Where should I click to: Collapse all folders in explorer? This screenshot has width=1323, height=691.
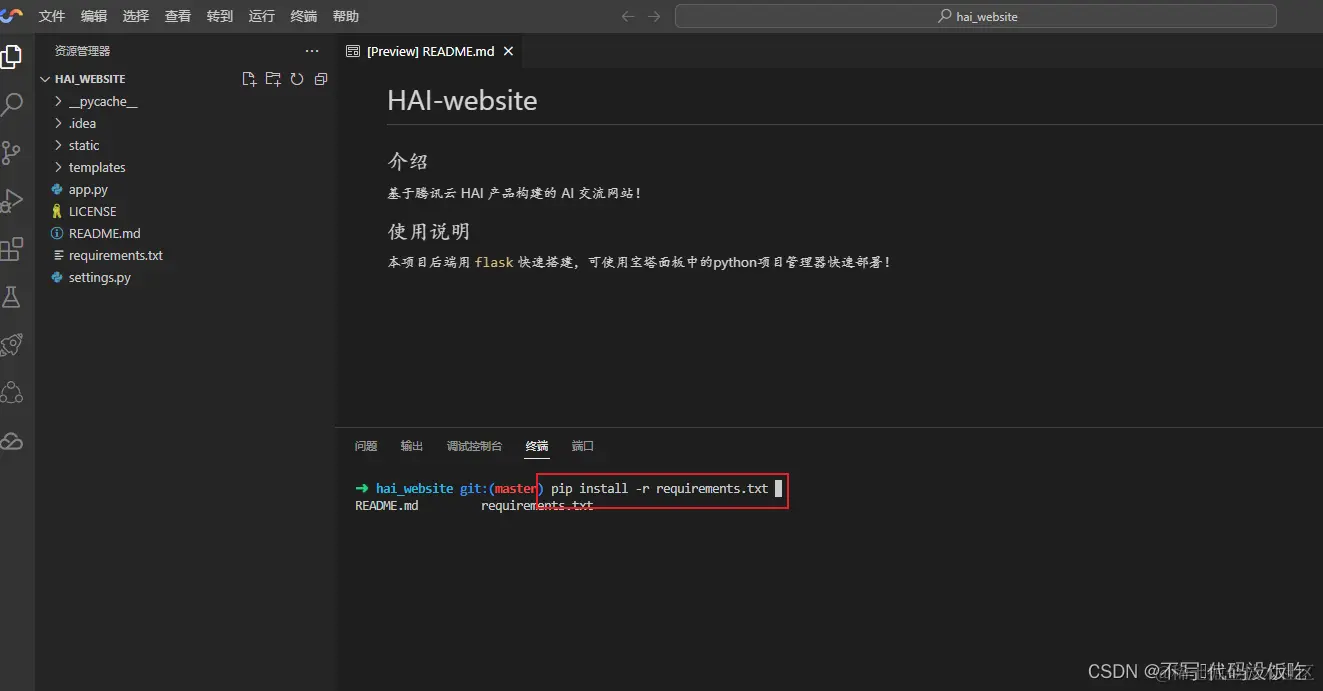click(x=321, y=79)
